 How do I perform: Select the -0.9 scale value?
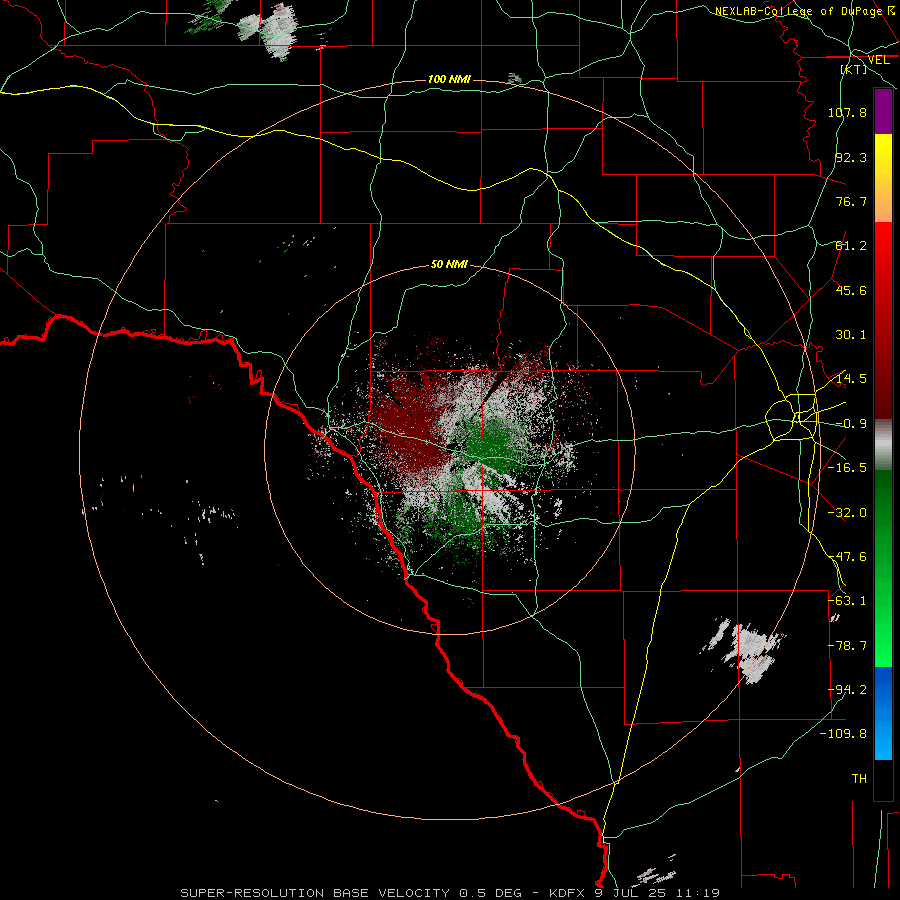(x=851, y=424)
